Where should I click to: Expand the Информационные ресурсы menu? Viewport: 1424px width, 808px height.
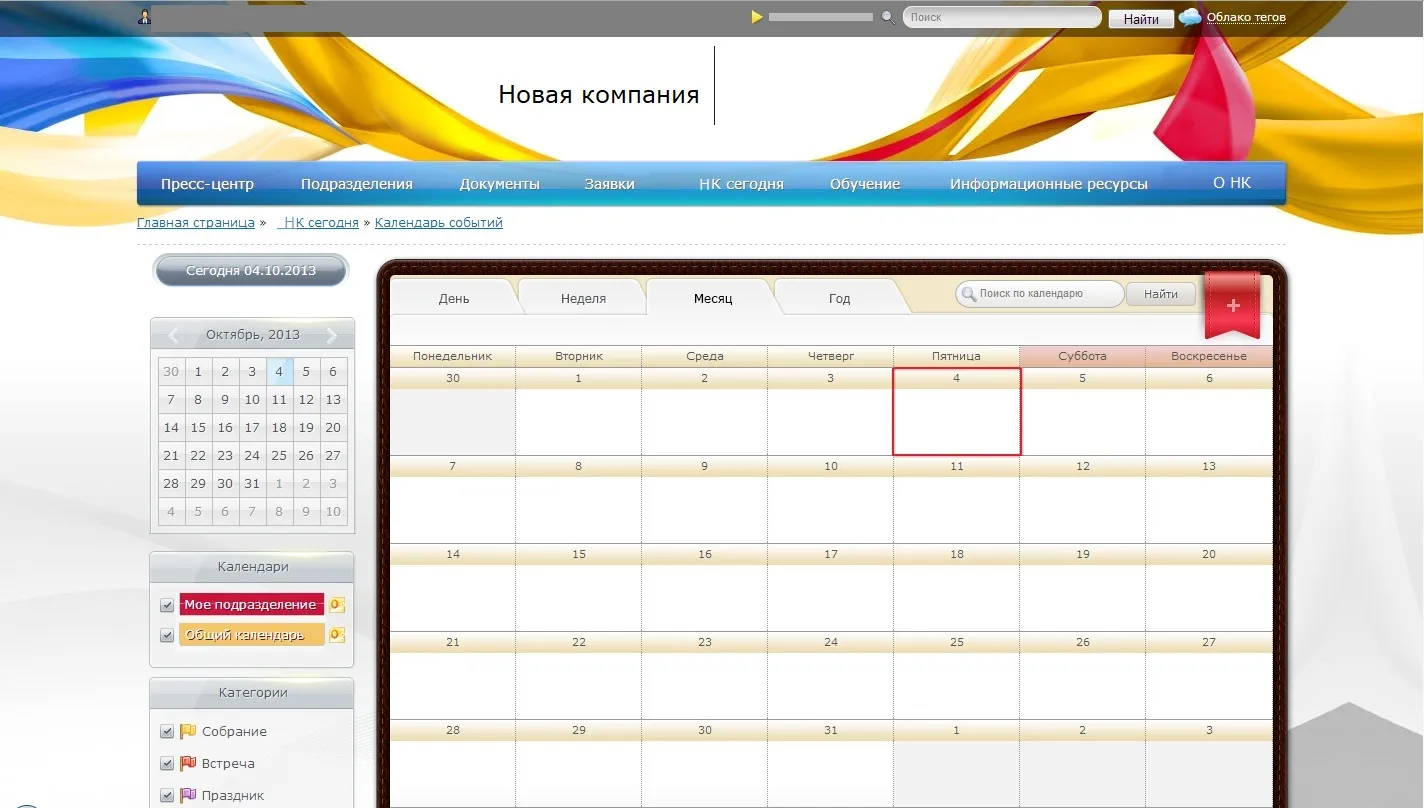pos(1048,184)
